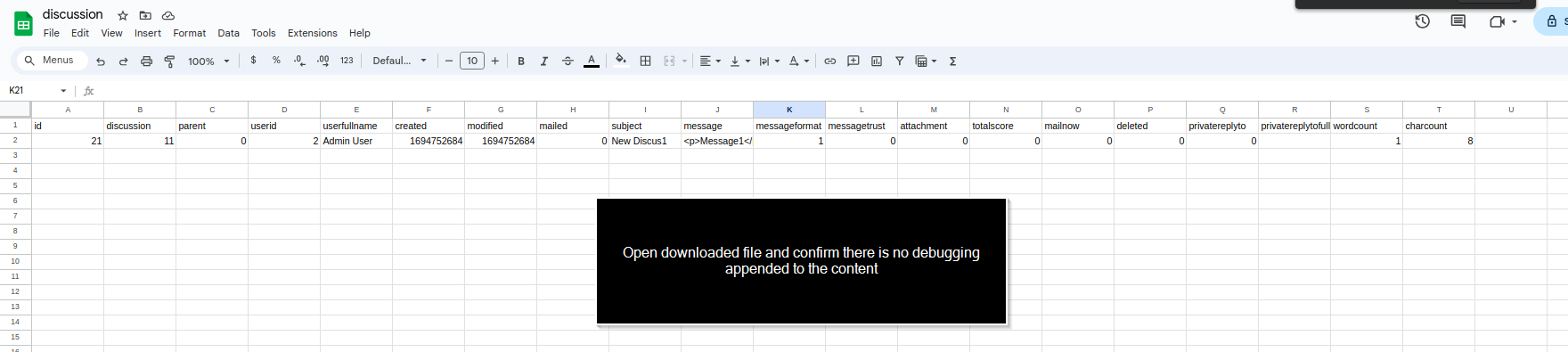Open the Help menu
Screen dimensions: 1568x352
tap(360, 33)
